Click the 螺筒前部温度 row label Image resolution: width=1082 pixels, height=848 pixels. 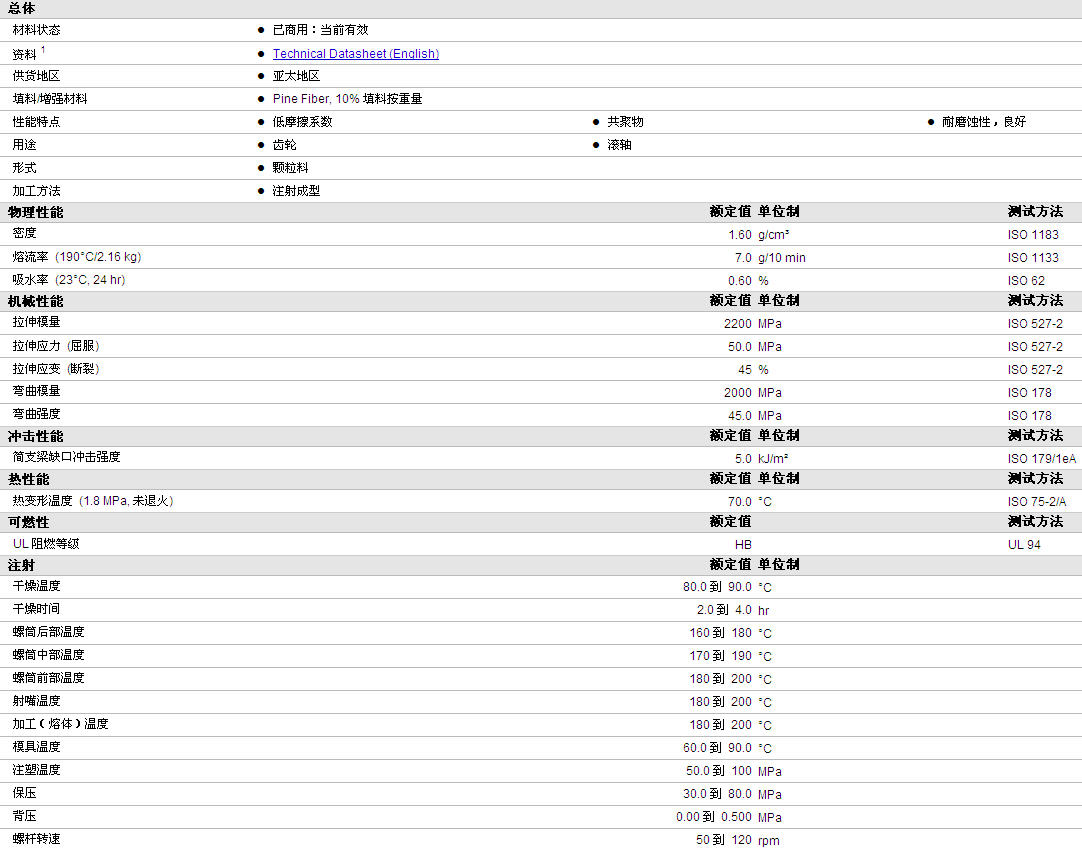click(x=48, y=678)
